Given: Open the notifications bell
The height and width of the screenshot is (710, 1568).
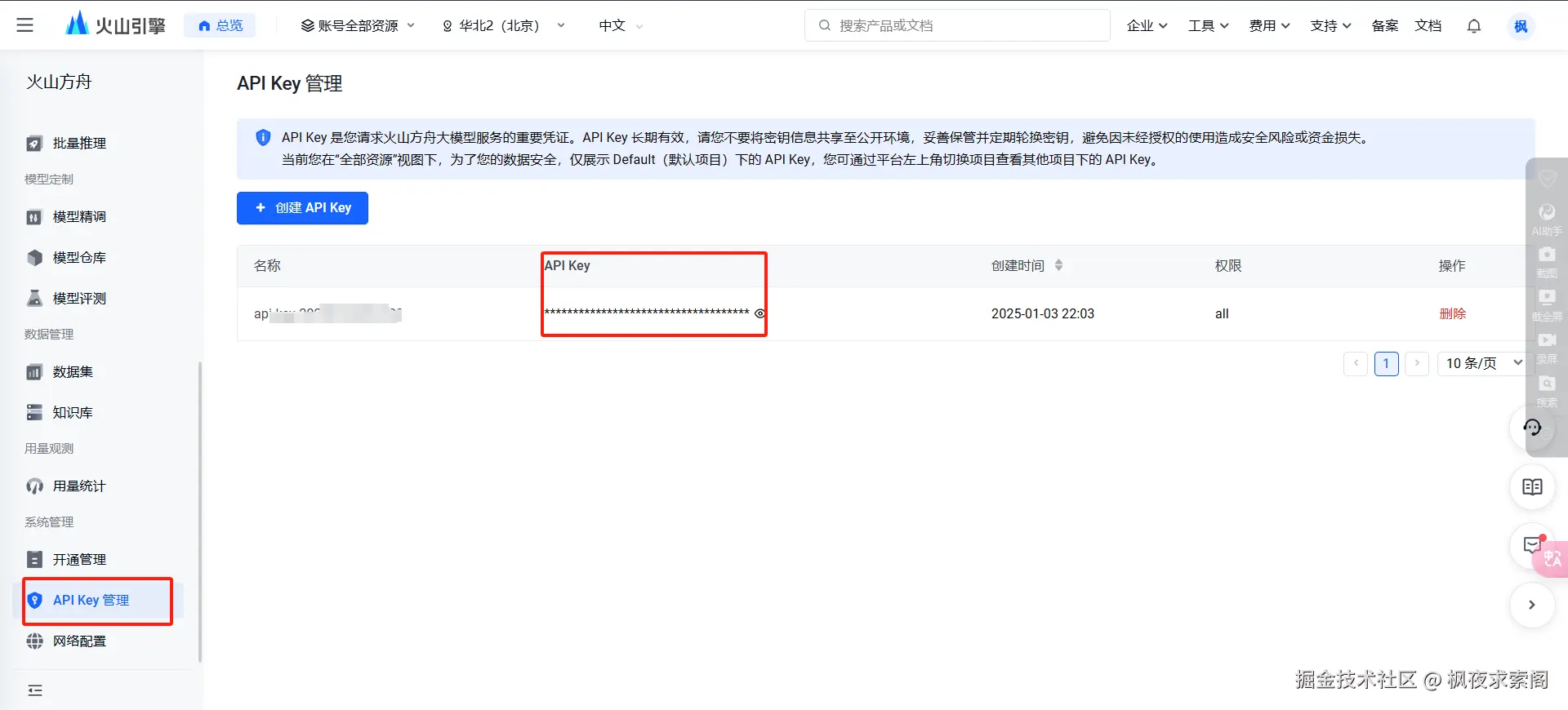Looking at the screenshot, I should pyautogui.click(x=1474, y=25).
